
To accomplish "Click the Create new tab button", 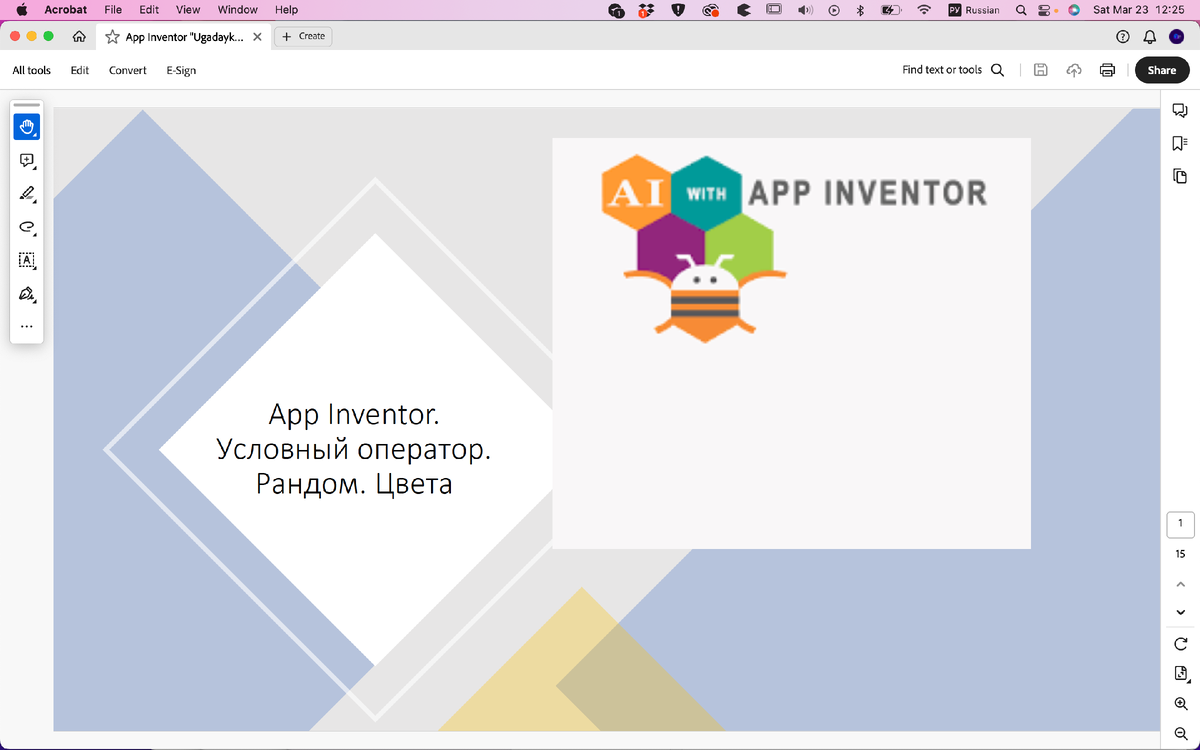I will coord(304,36).
